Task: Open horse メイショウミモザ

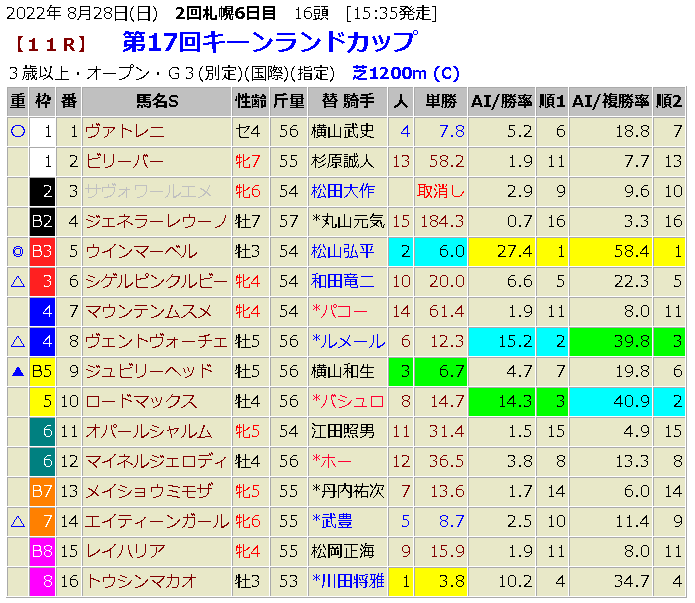Action: (x=148, y=491)
